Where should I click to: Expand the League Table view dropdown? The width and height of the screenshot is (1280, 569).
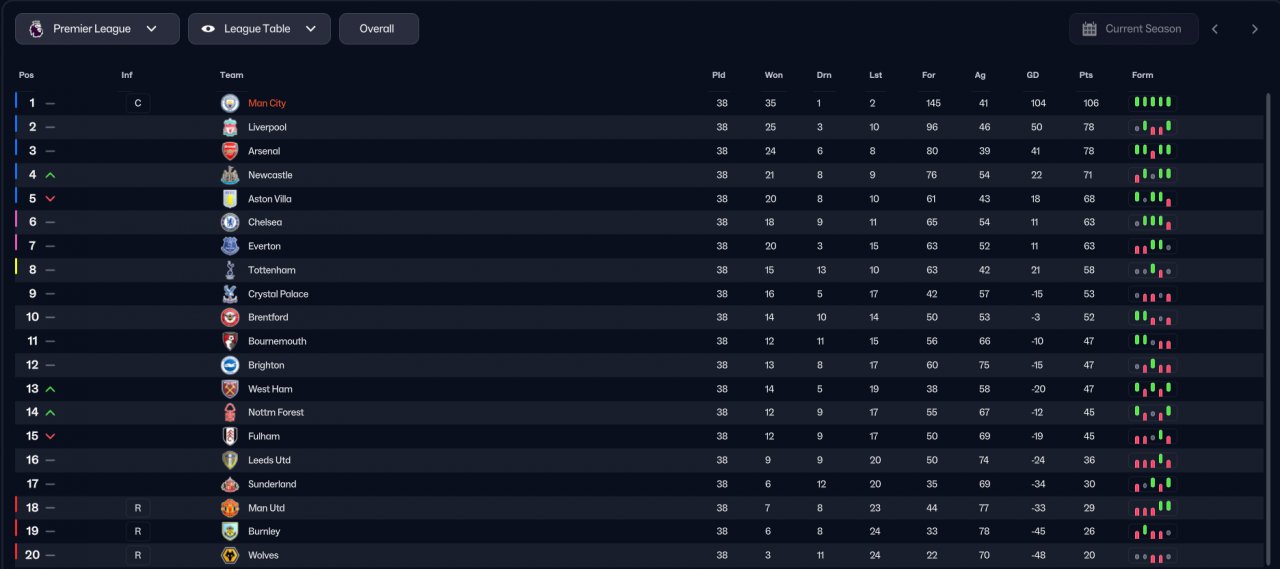coord(259,29)
